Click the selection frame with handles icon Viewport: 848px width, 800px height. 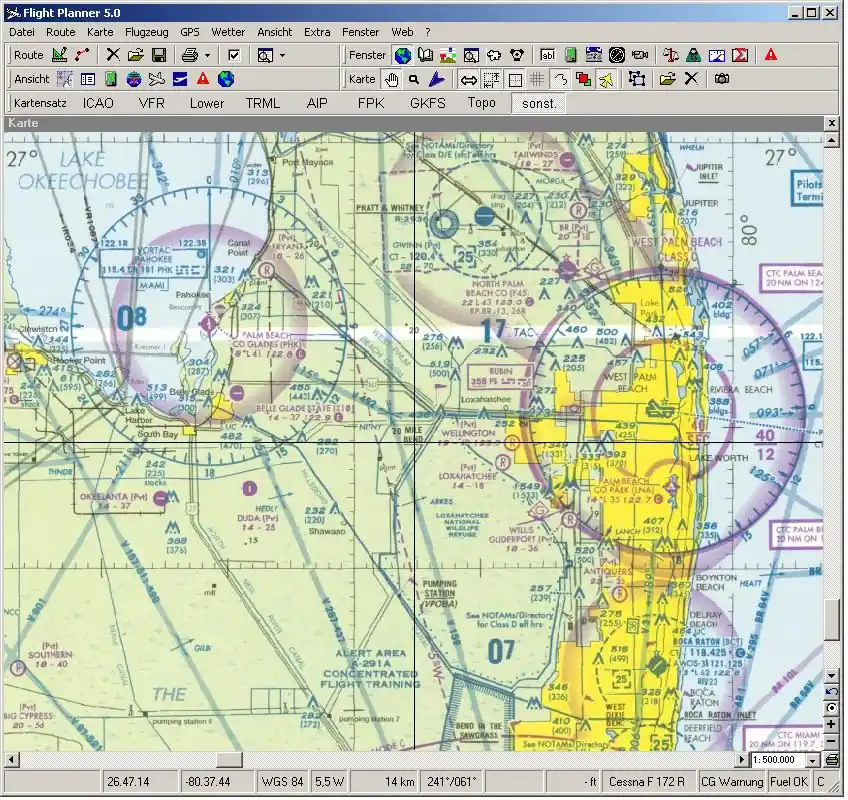tap(637, 79)
